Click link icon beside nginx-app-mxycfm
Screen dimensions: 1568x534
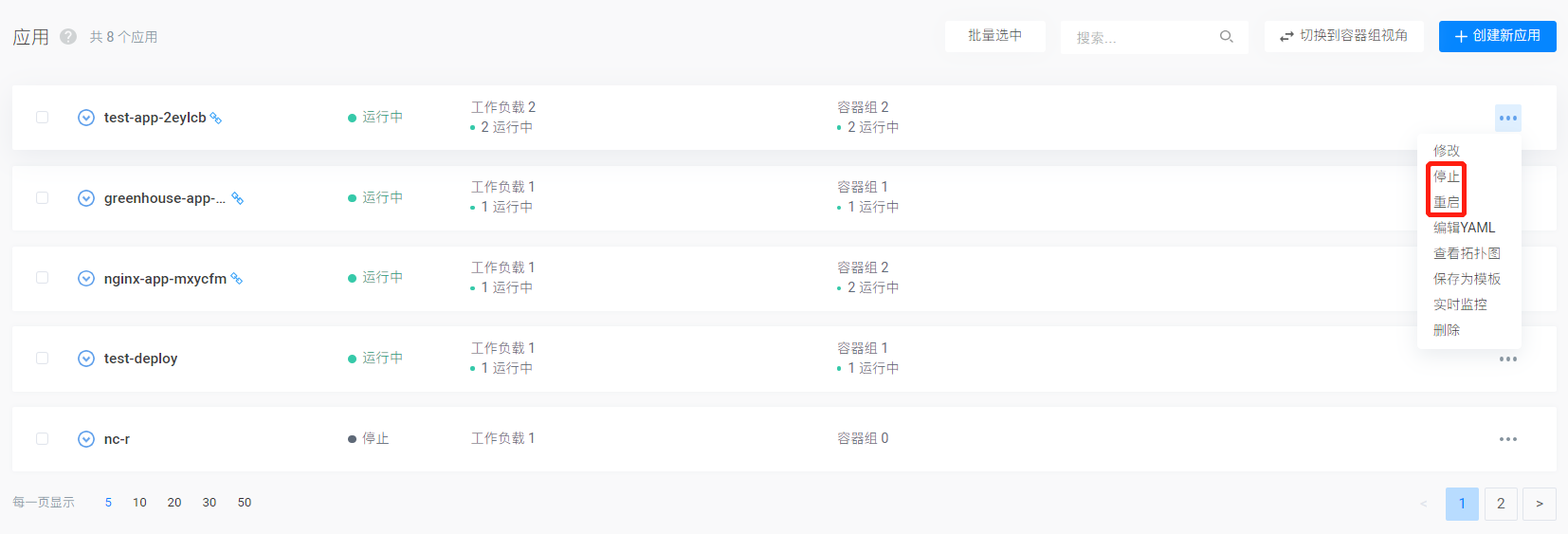click(237, 278)
